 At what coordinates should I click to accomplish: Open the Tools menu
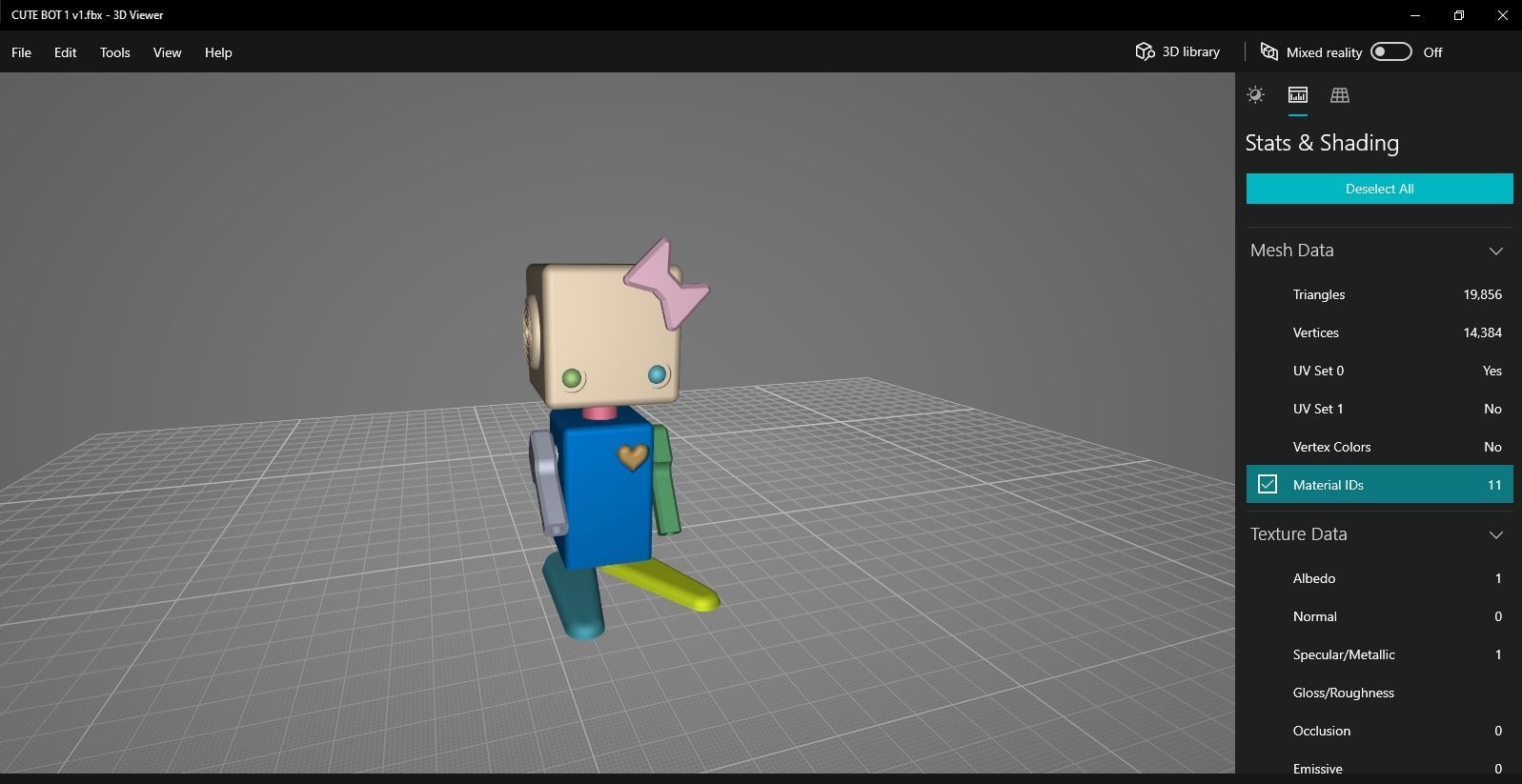tap(114, 52)
